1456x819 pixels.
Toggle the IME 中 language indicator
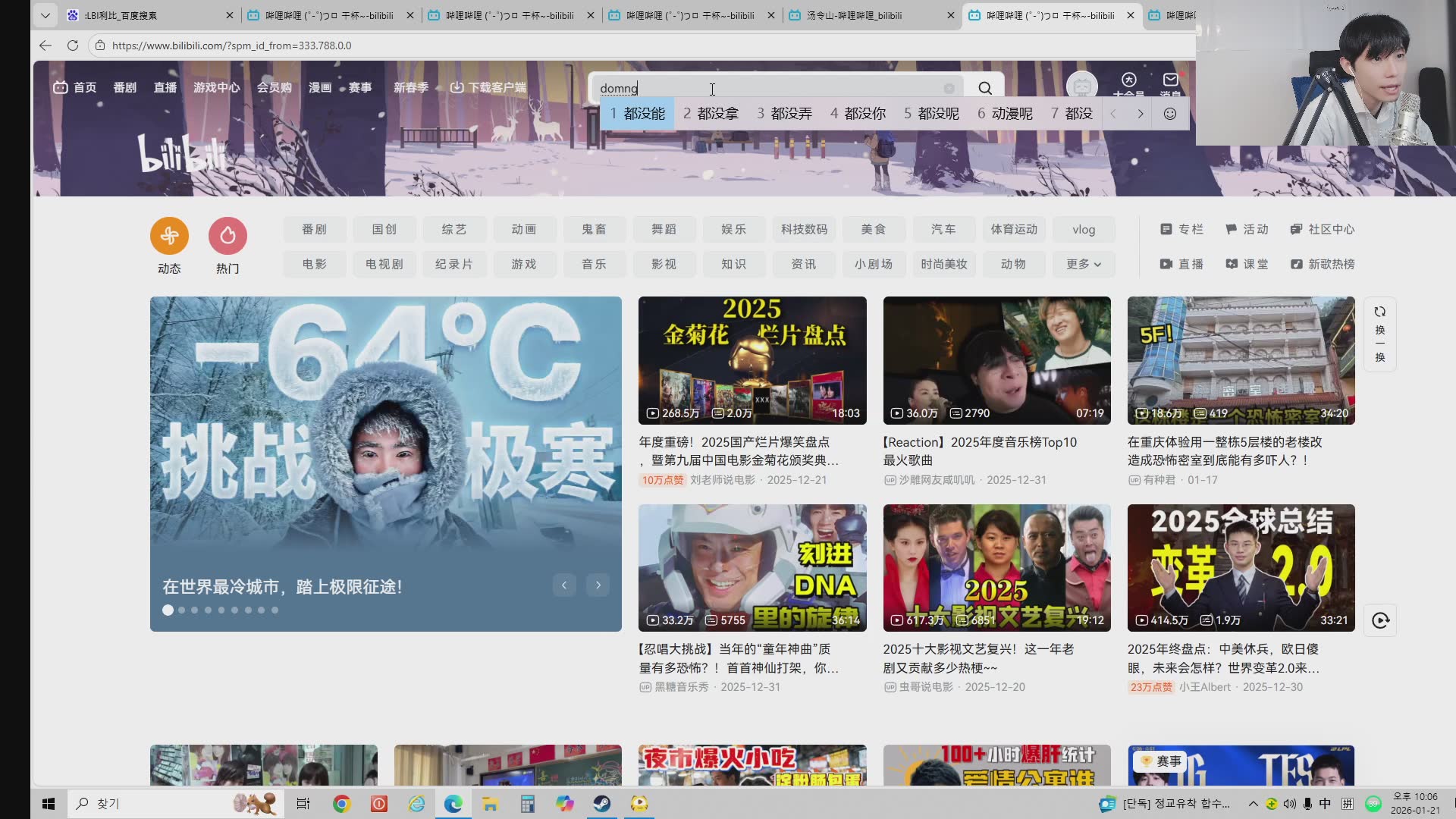coord(1325,804)
